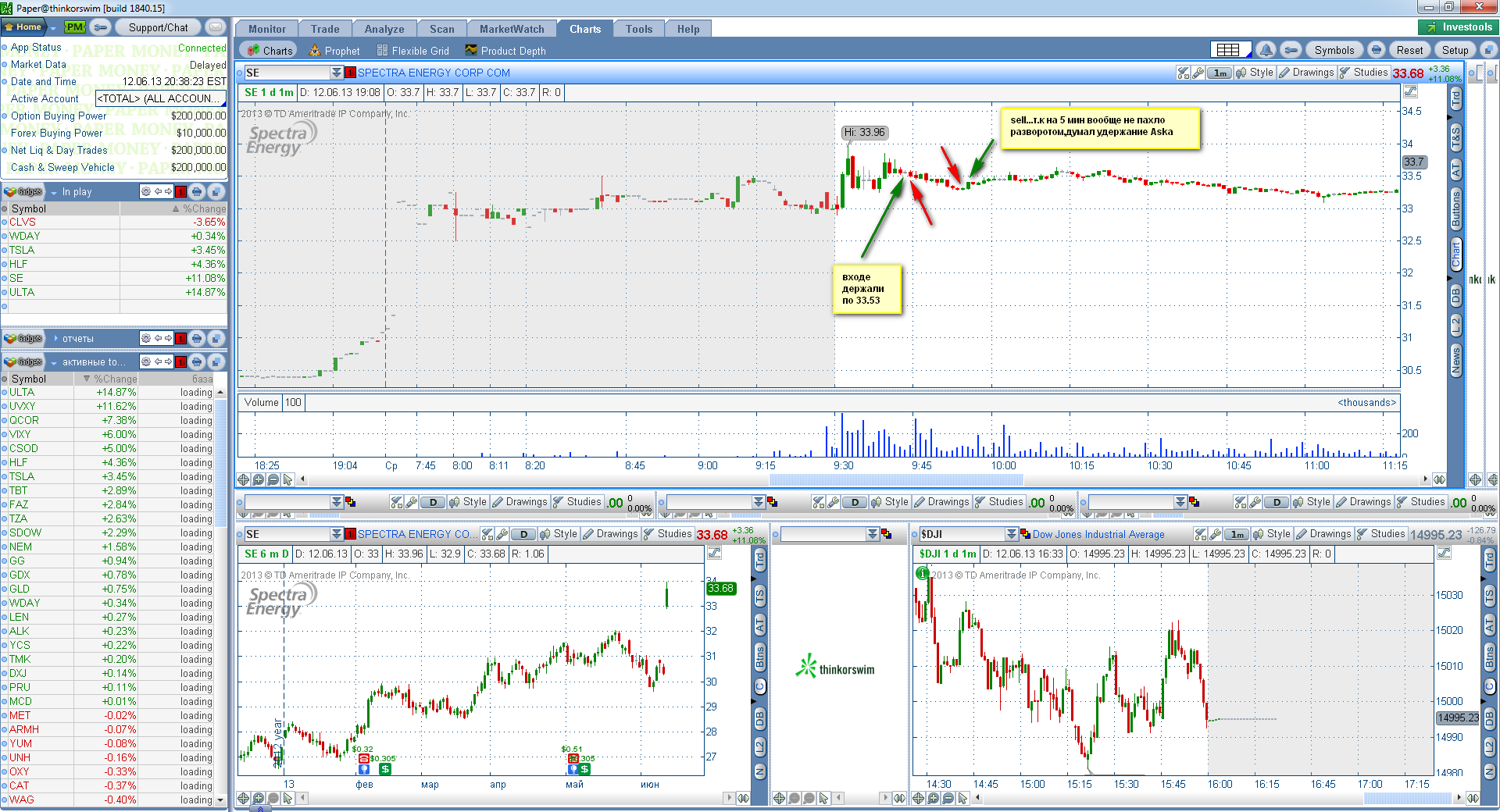Switch to the Monitor tab
Viewport: 1500px width, 812px height.
point(267,29)
